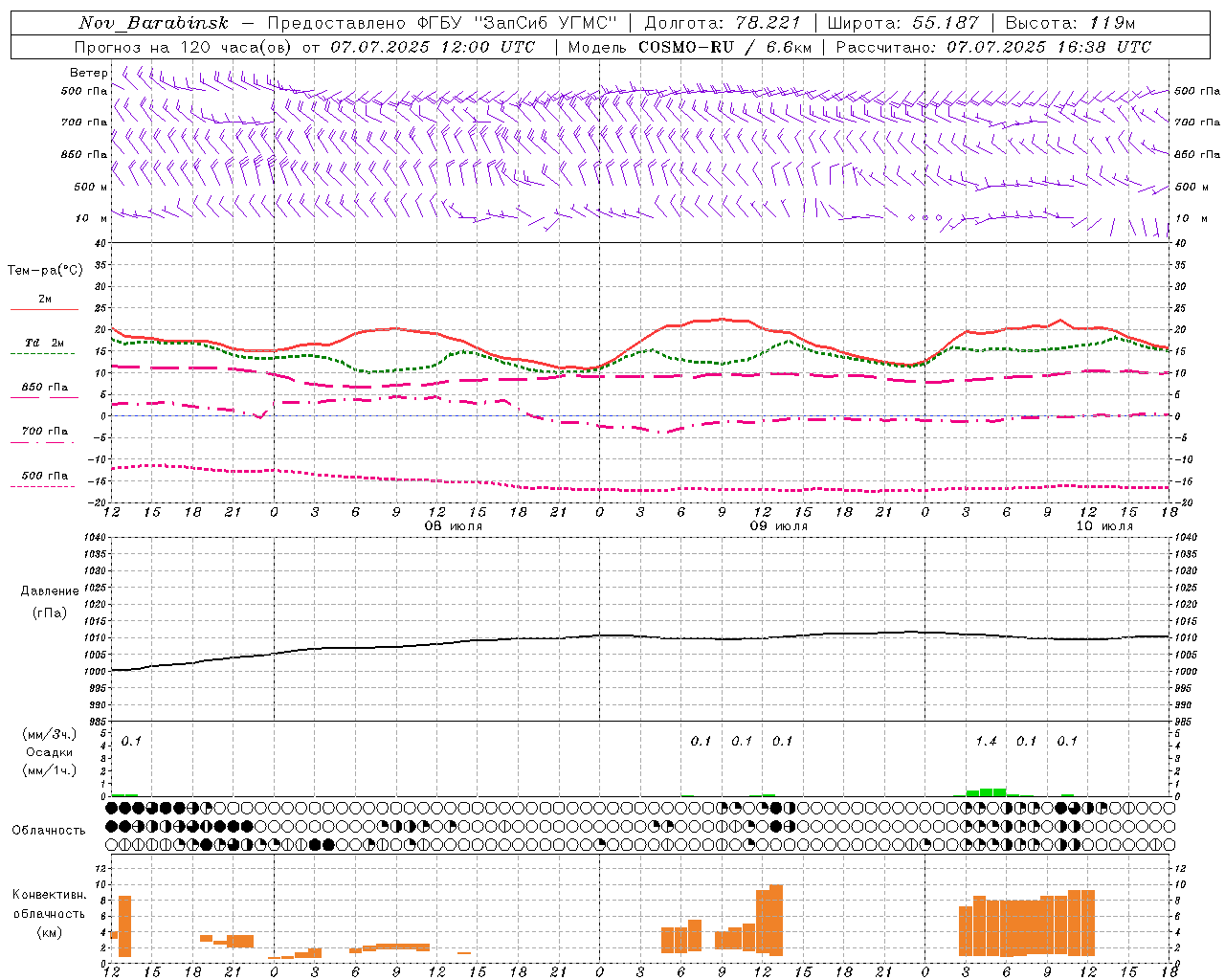Click the 09 июля date label
1225x980 pixels.
778,526
